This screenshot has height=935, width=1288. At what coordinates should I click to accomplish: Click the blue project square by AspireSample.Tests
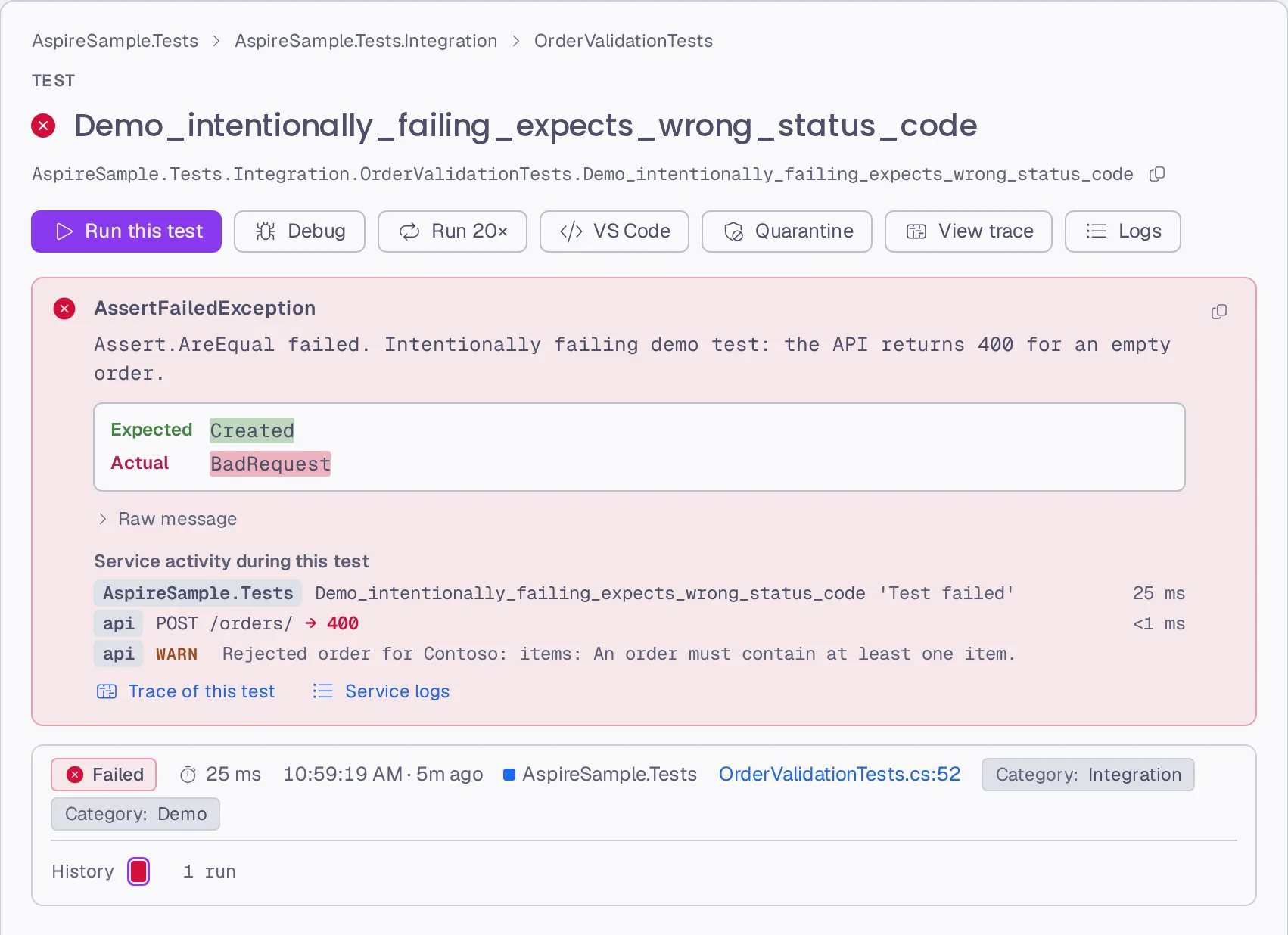pyautogui.click(x=509, y=775)
